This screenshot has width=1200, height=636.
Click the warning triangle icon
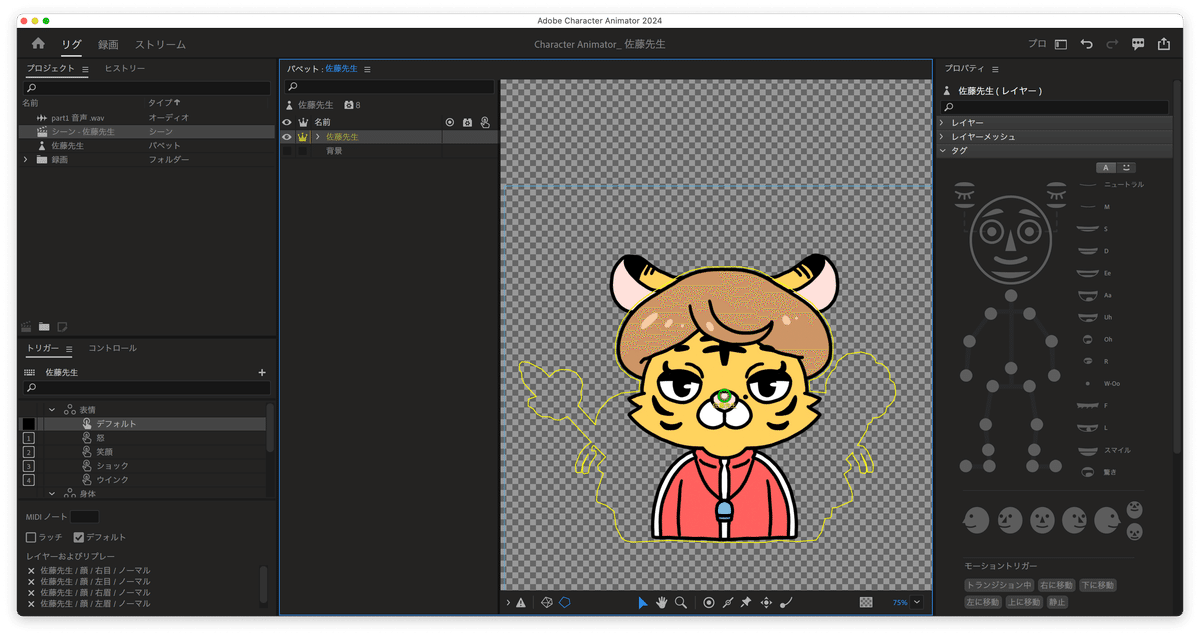(521, 603)
